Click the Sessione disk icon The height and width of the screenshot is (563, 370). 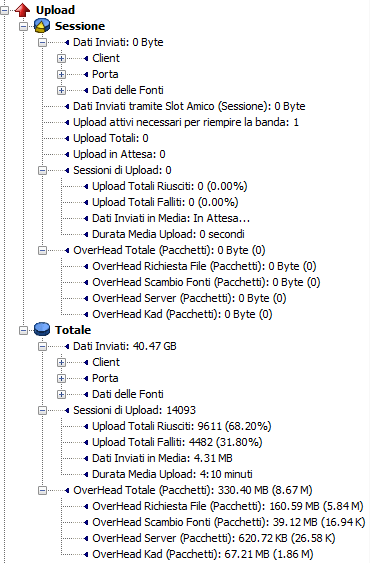(42, 26)
